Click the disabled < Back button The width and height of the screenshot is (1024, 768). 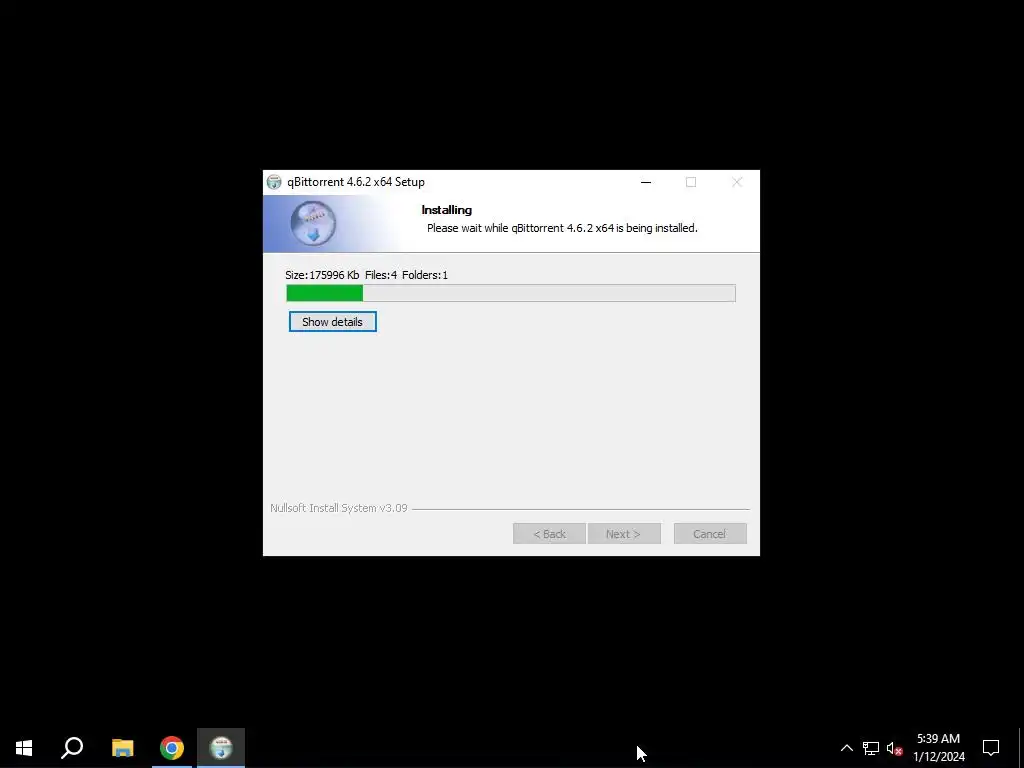click(x=549, y=534)
